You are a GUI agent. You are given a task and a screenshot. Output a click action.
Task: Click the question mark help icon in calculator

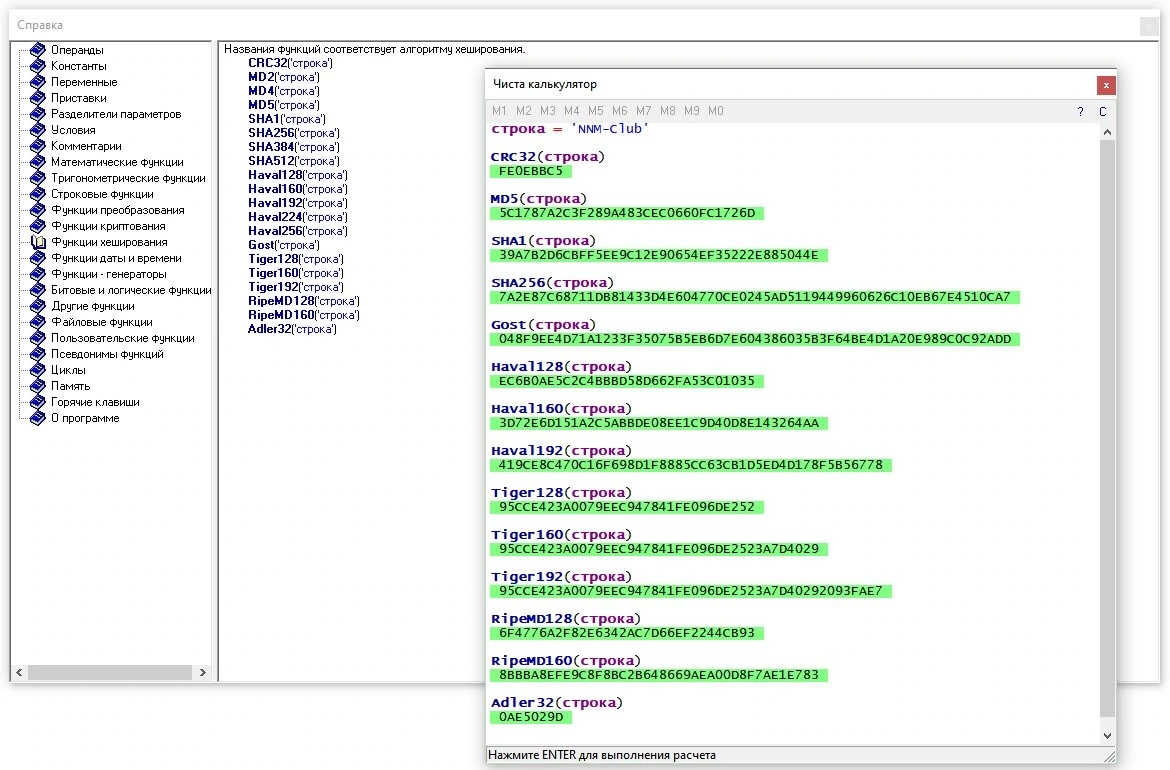1080,111
